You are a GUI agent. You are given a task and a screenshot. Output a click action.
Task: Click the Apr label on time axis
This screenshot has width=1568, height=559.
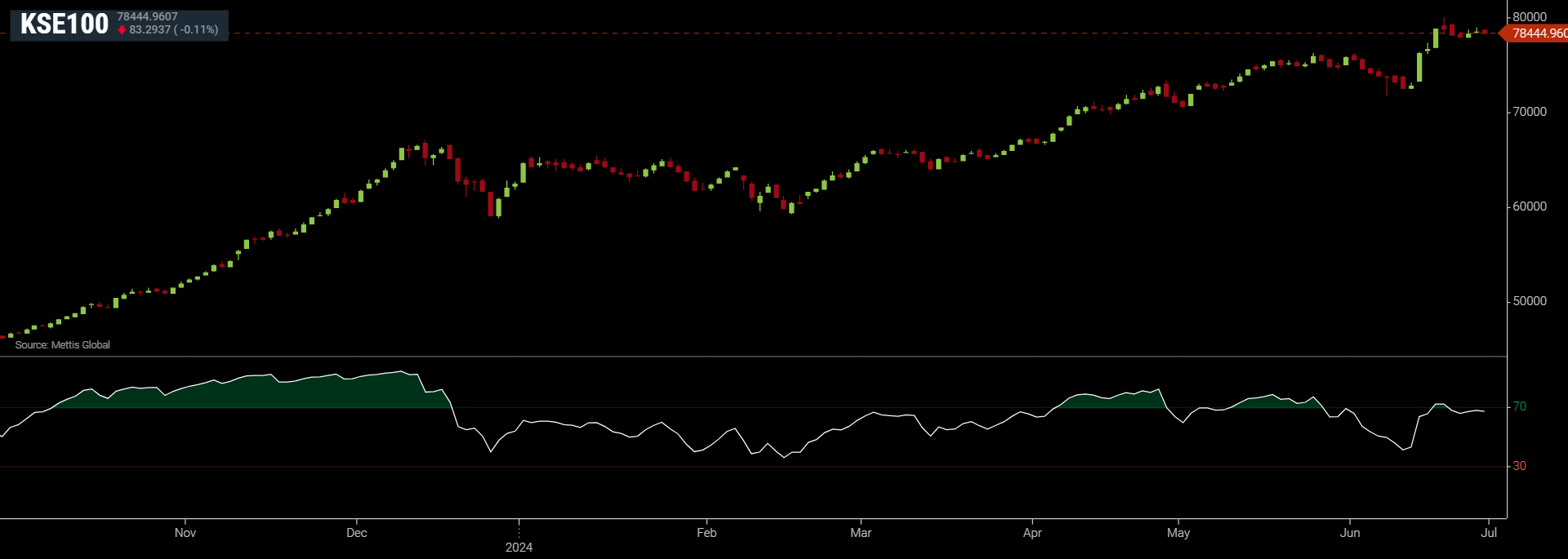tap(1032, 533)
